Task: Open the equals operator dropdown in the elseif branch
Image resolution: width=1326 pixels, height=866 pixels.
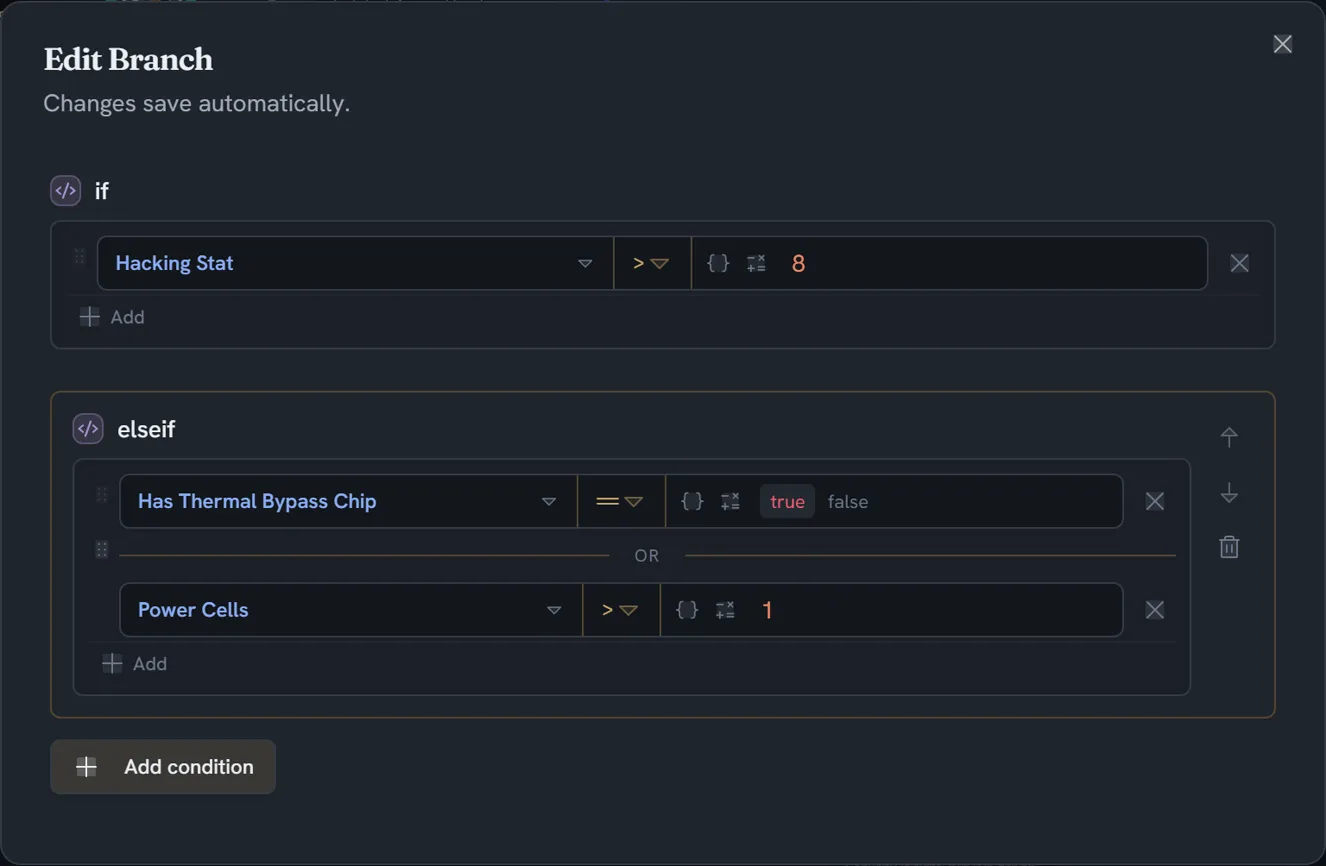Action: [x=621, y=501]
